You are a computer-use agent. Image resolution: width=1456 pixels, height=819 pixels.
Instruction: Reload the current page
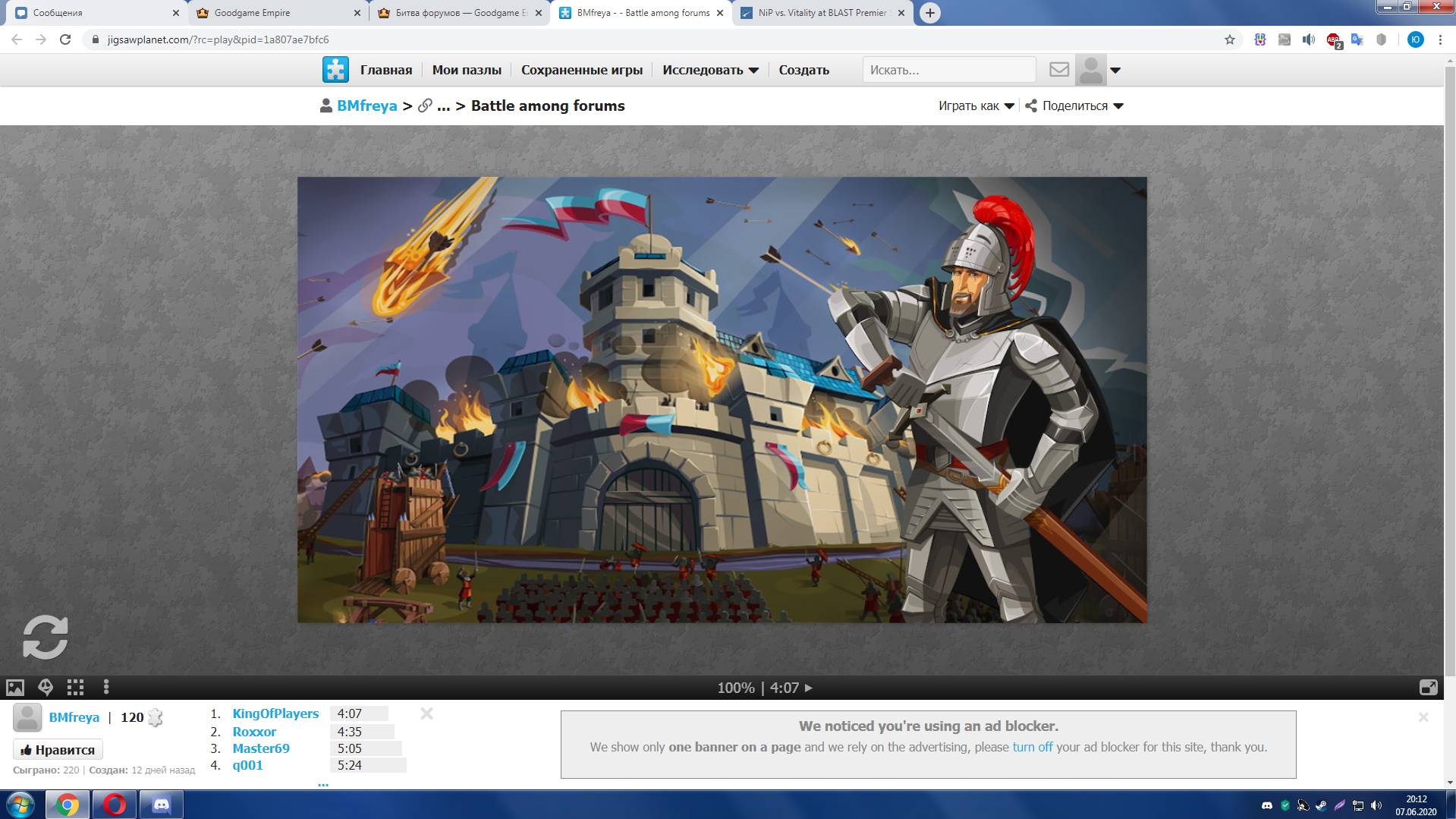point(65,39)
